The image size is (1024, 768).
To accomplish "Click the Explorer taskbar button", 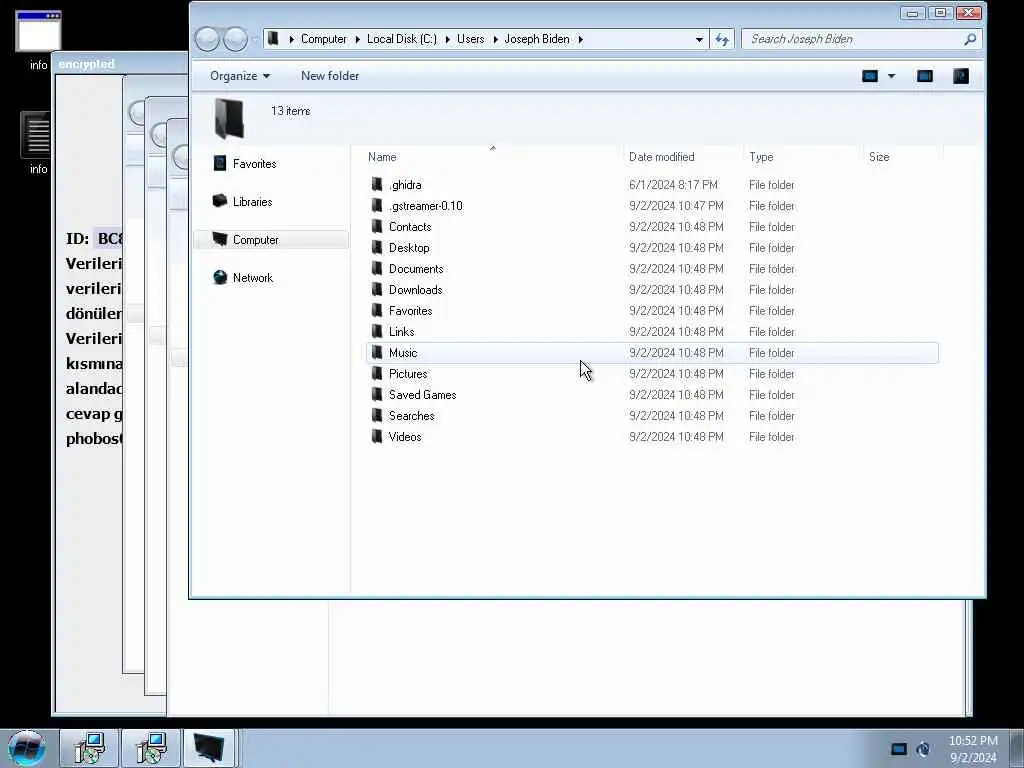I will point(209,748).
